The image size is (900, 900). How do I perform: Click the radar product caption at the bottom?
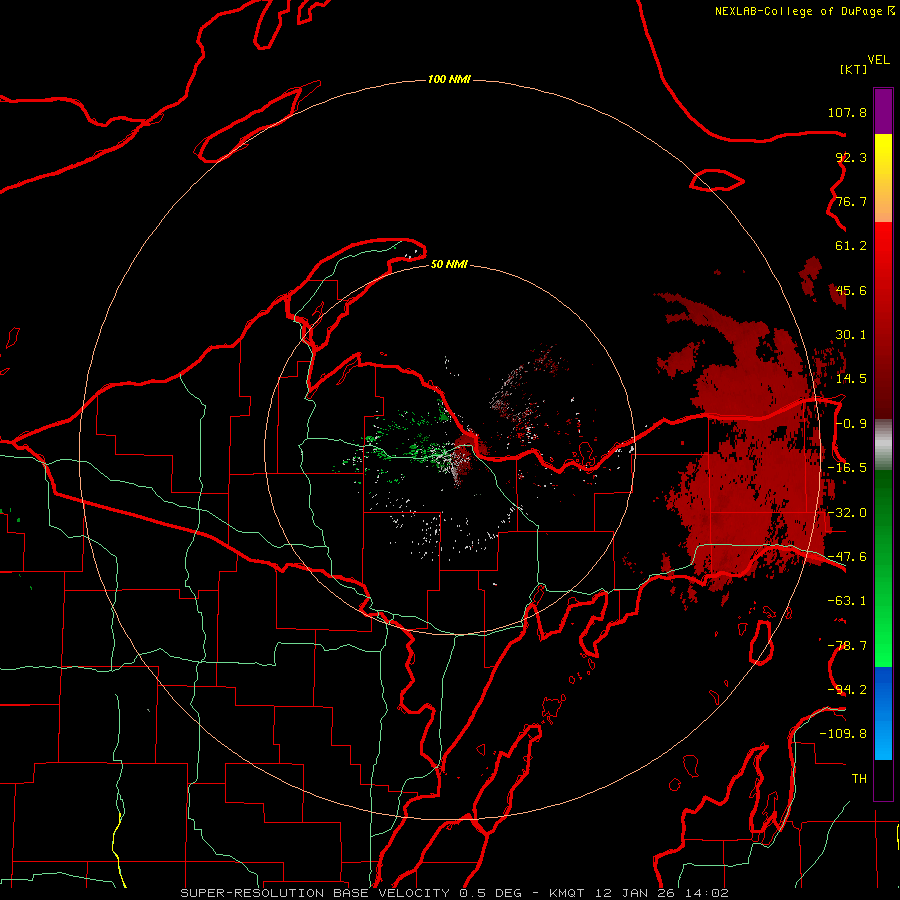455,893
